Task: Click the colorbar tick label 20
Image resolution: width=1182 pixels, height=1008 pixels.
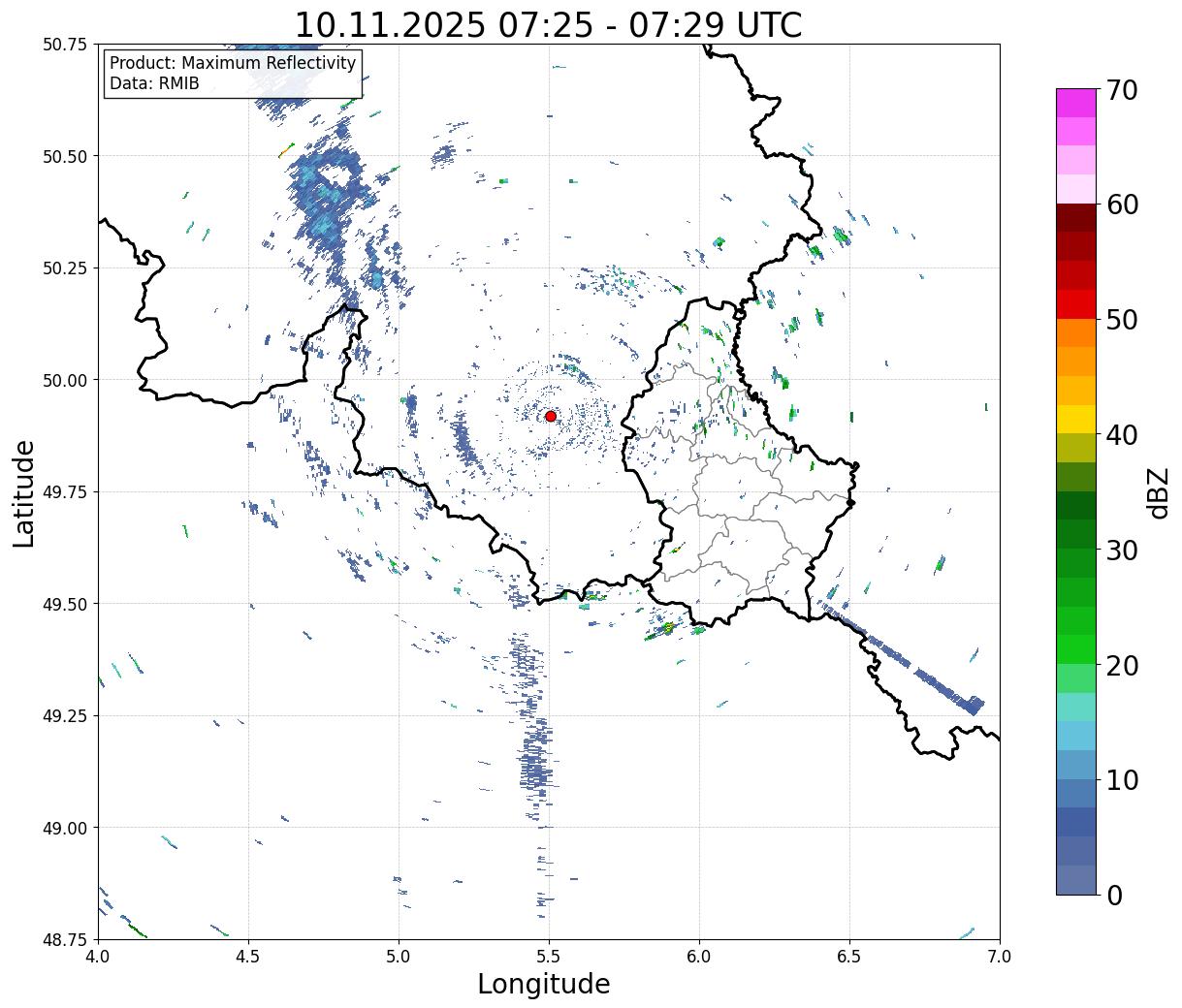Action: point(1121,666)
